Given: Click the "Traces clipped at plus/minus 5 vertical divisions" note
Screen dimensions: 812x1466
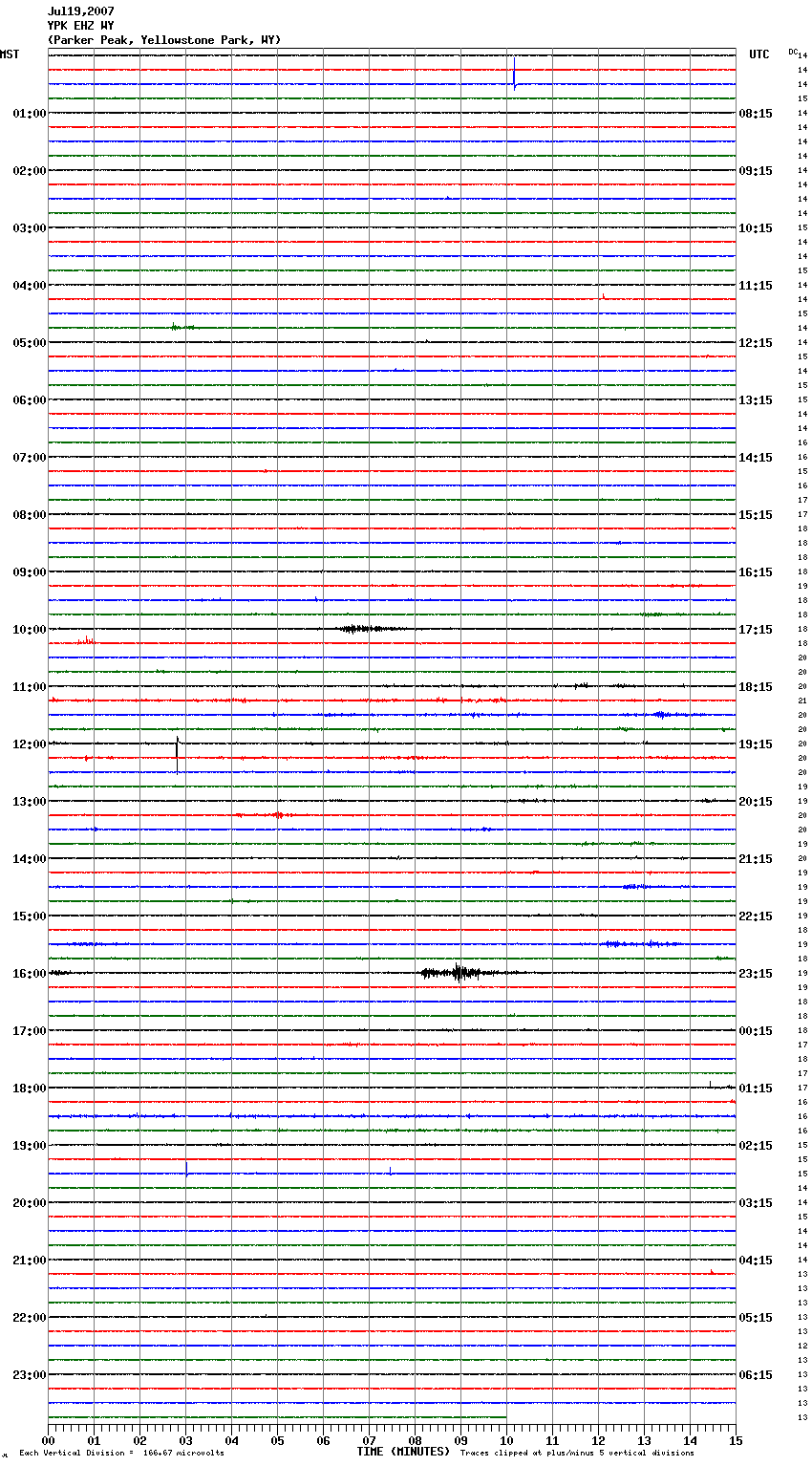Looking at the screenshot, I should coord(577,1454).
